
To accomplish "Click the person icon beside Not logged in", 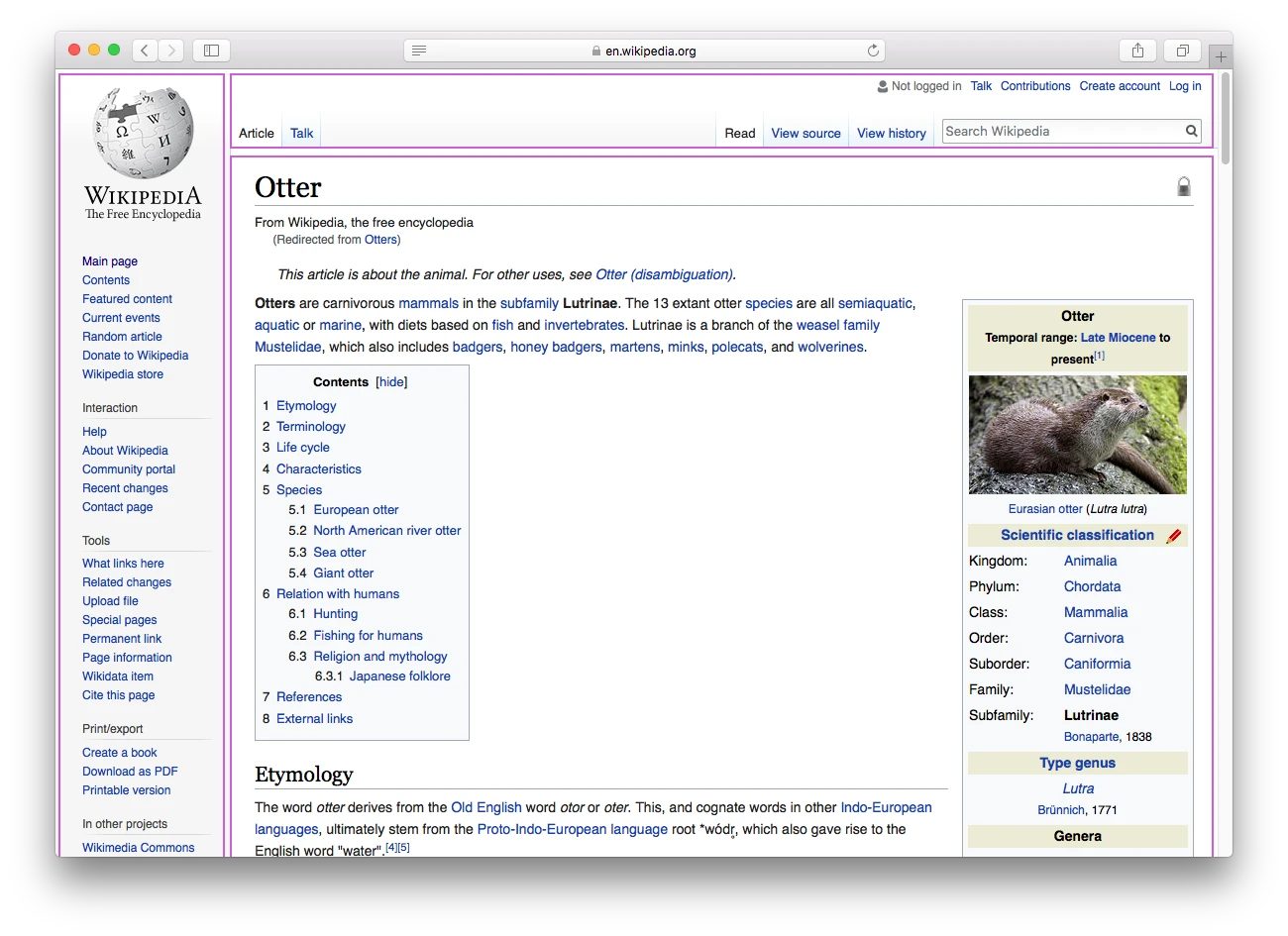I will [x=882, y=86].
